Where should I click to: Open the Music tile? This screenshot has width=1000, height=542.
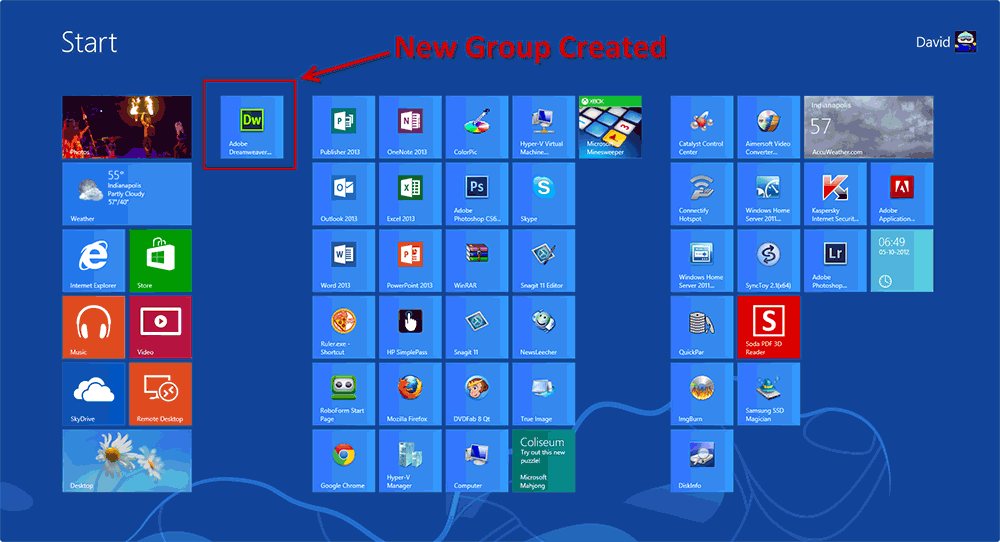pos(94,327)
